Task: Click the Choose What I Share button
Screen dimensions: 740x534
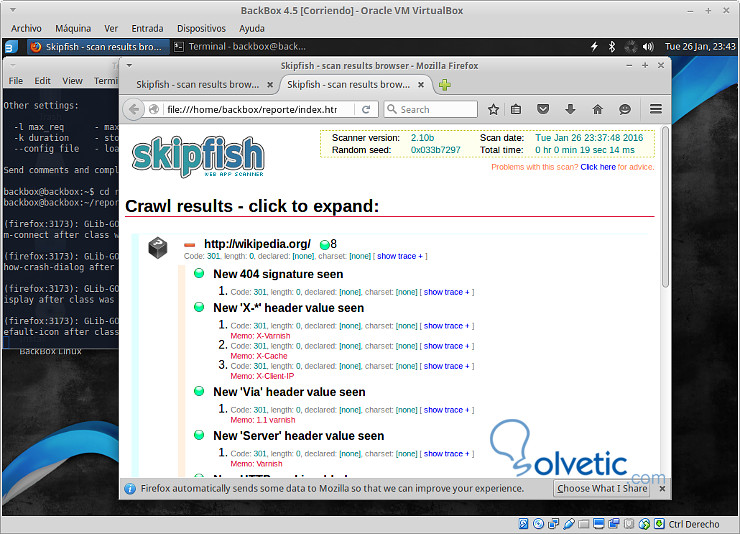Action: (x=601, y=488)
